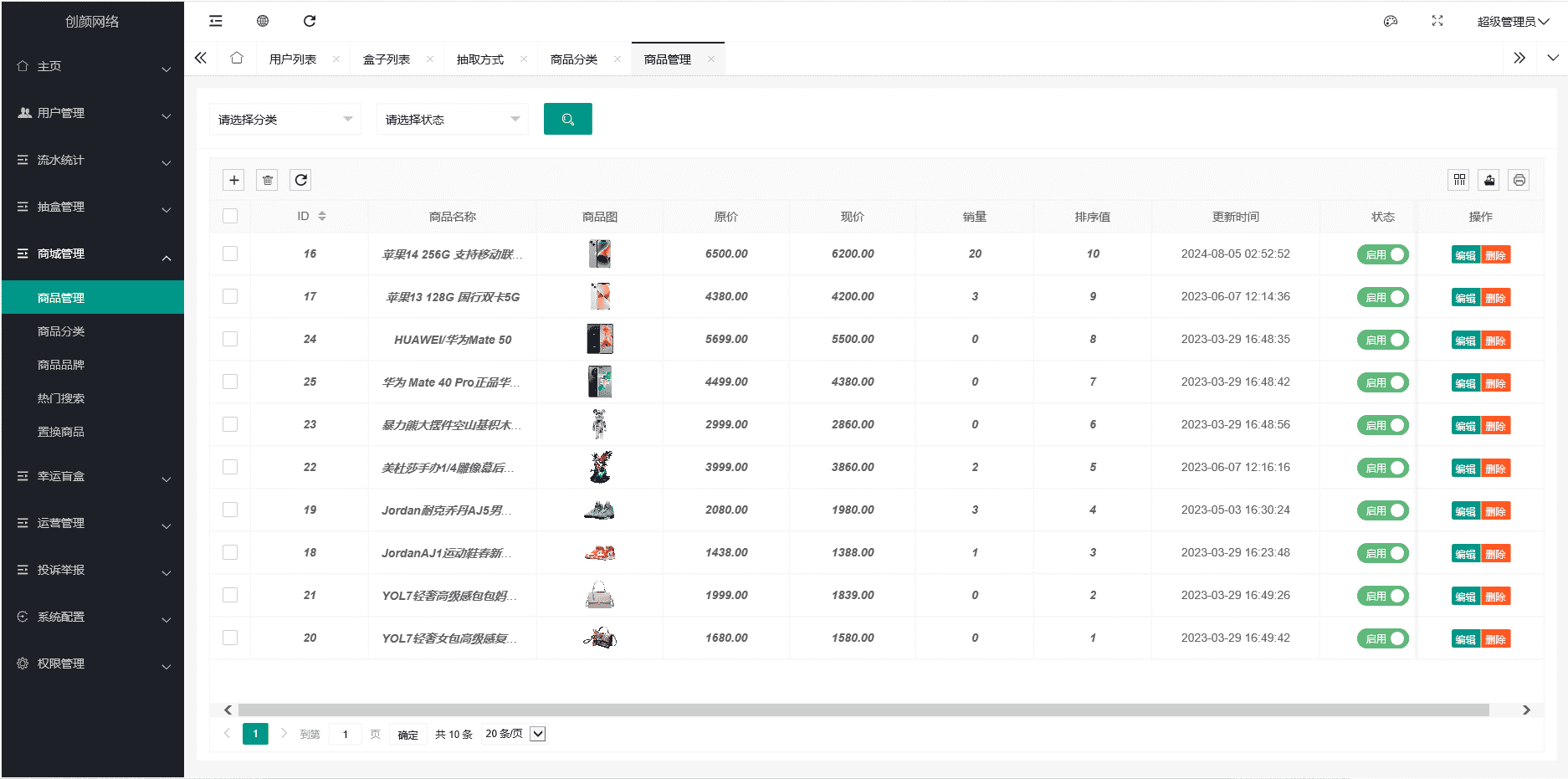1568x779 pixels.
Task: Open 商品分类 in the sidebar
Action: pos(61,331)
